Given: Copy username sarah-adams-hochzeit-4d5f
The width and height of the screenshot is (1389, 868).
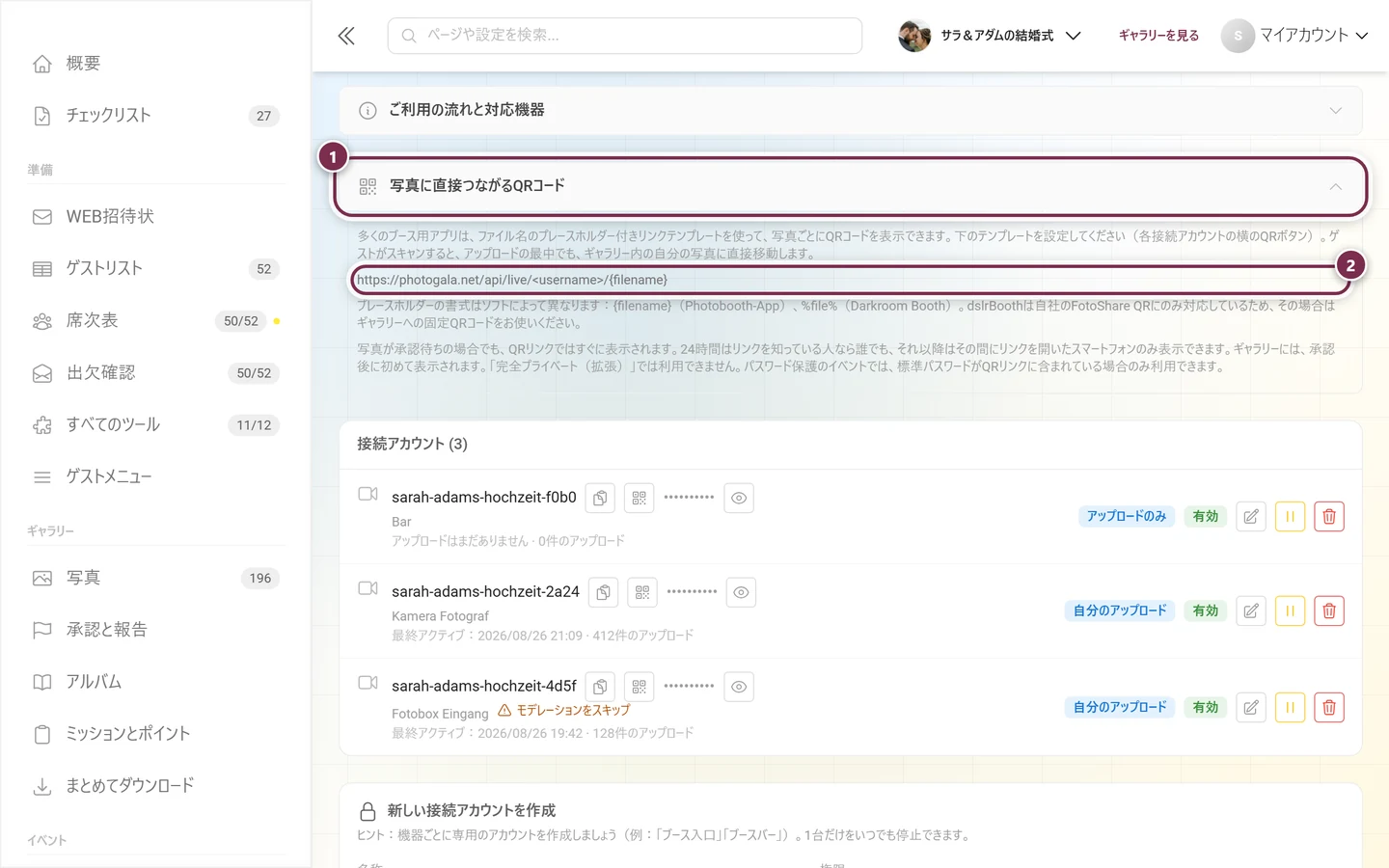Looking at the screenshot, I should pyautogui.click(x=600, y=687).
